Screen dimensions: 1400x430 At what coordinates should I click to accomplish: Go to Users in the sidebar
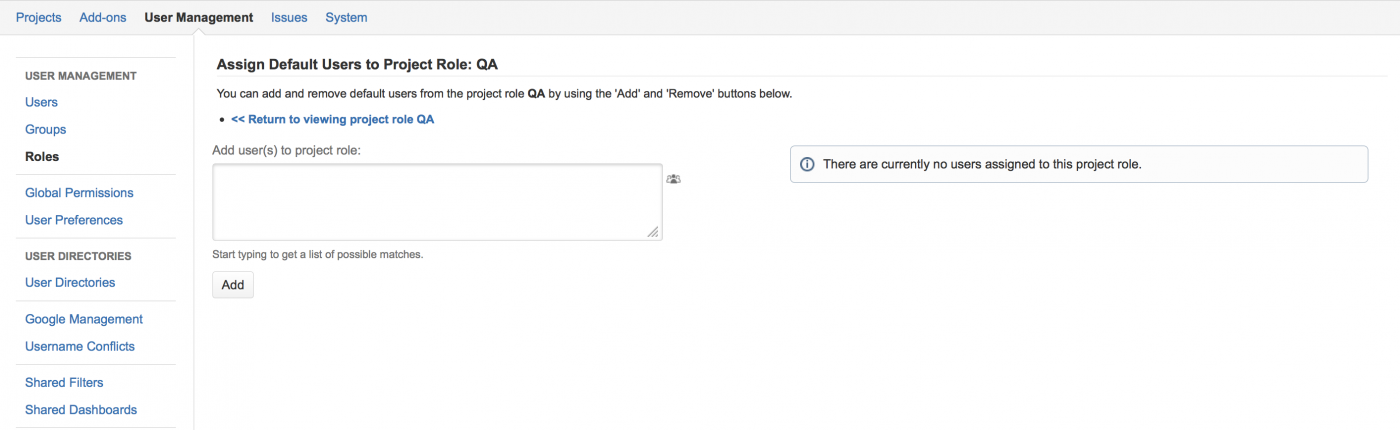[41, 102]
